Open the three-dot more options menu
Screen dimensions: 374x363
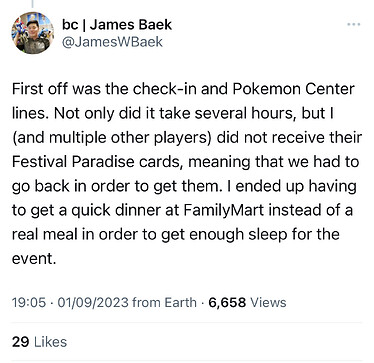coord(353,24)
